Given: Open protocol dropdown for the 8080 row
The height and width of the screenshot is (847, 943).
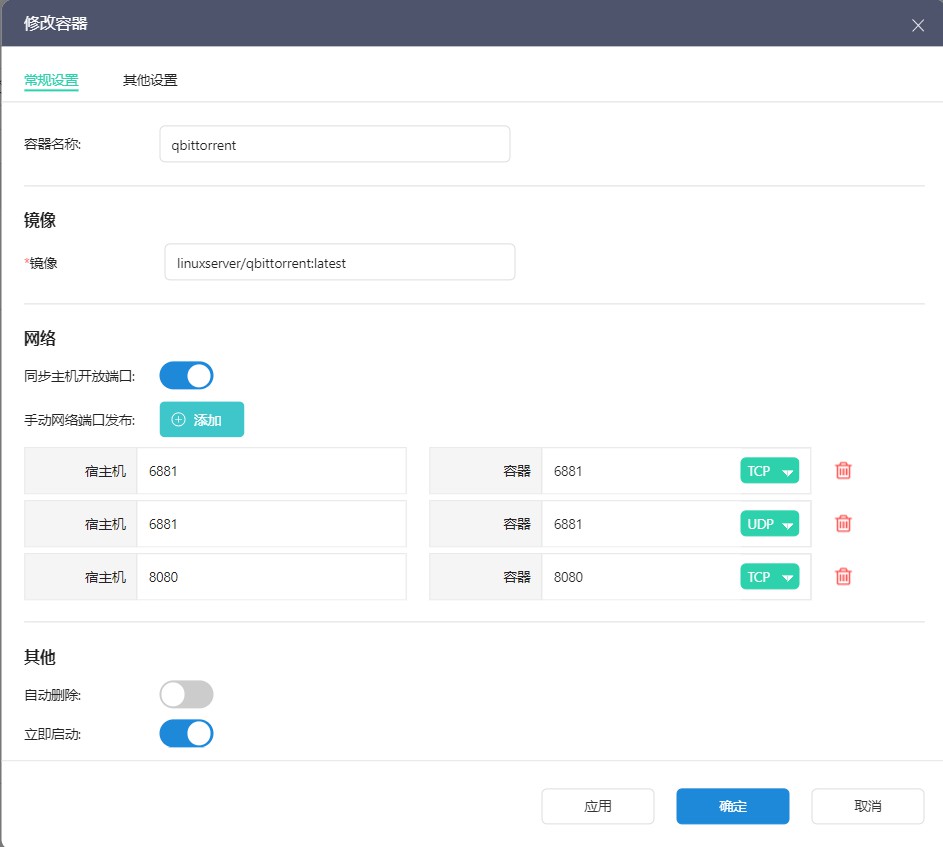Looking at the screenshot, I should point(769,577).
